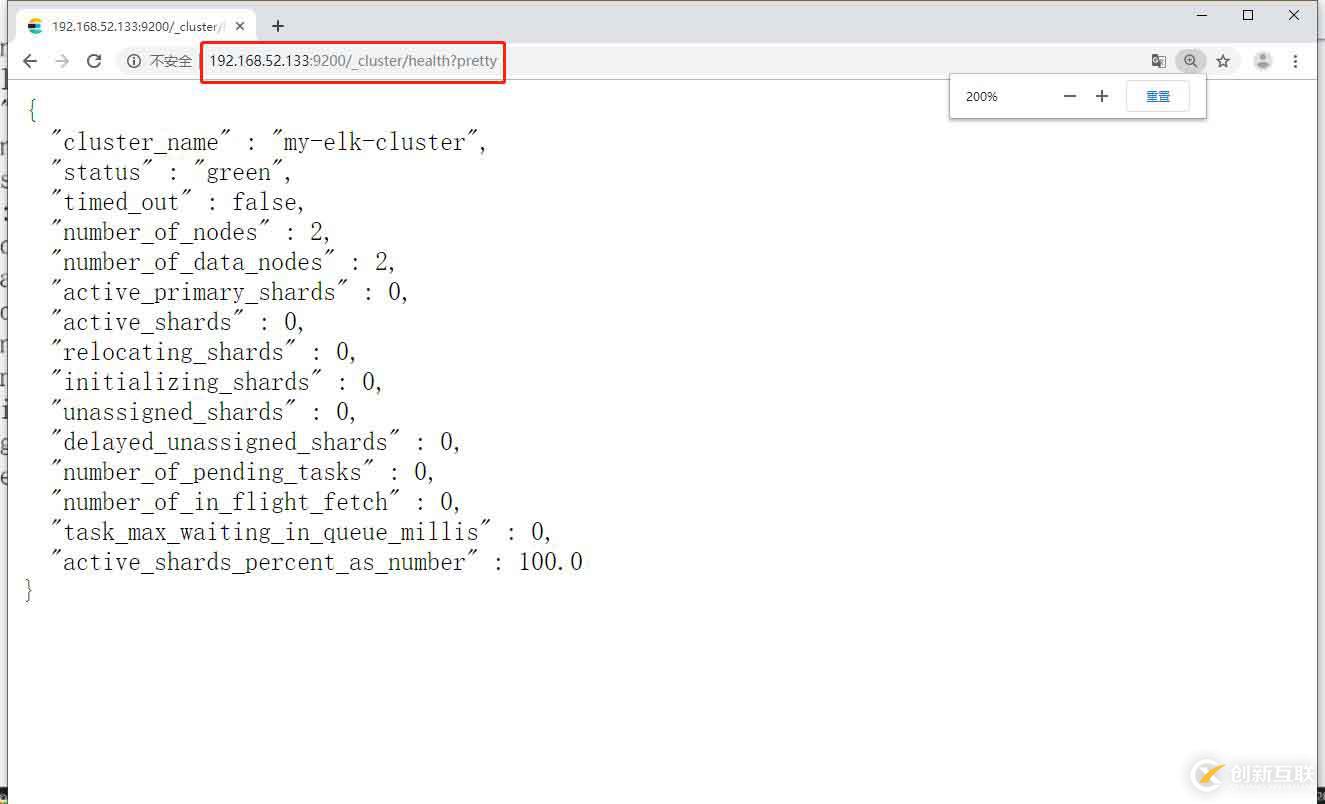1325x804 pixels.
Task: Reset zoom with the 重置 button
Action: 1158,96
